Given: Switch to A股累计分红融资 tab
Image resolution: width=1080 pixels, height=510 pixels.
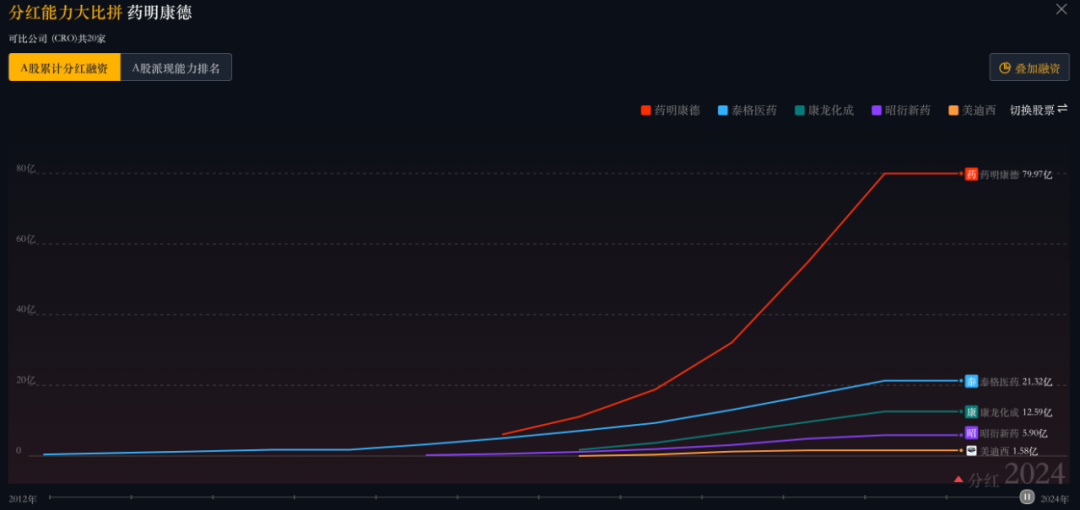Looking at the screenshot, I should tap(65, 68).
